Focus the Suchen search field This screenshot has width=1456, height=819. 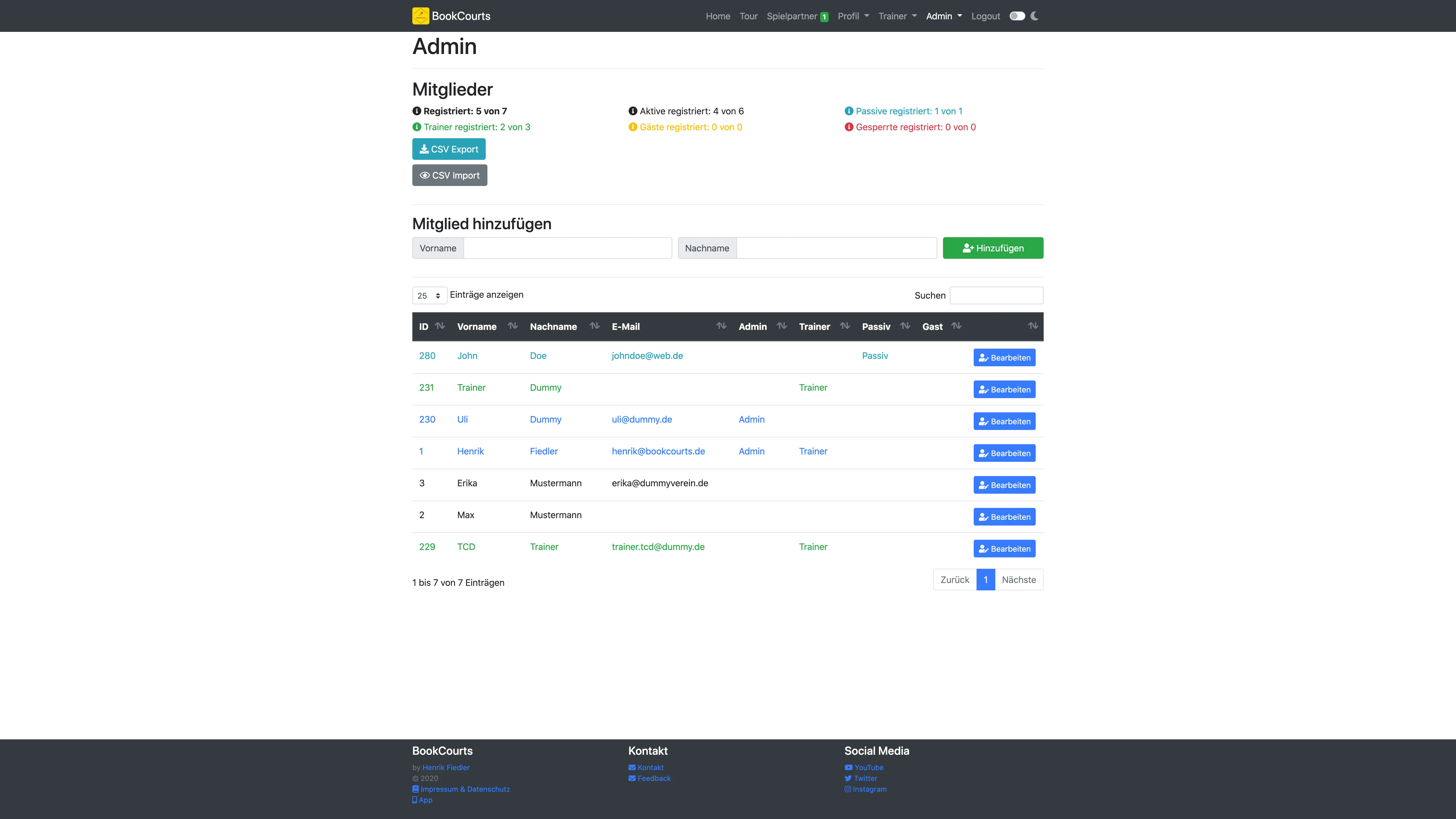(996, 295)
